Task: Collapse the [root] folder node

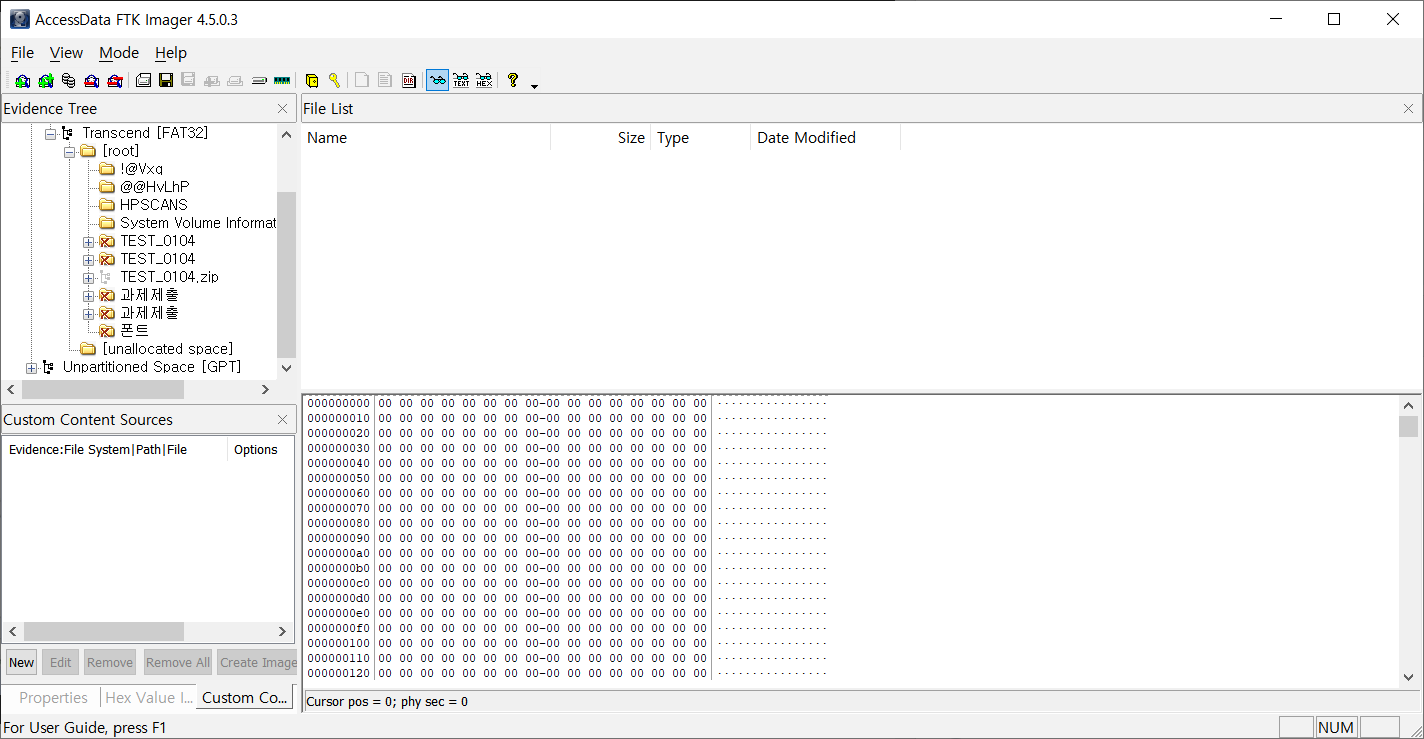Action: [x=70, y=151]
